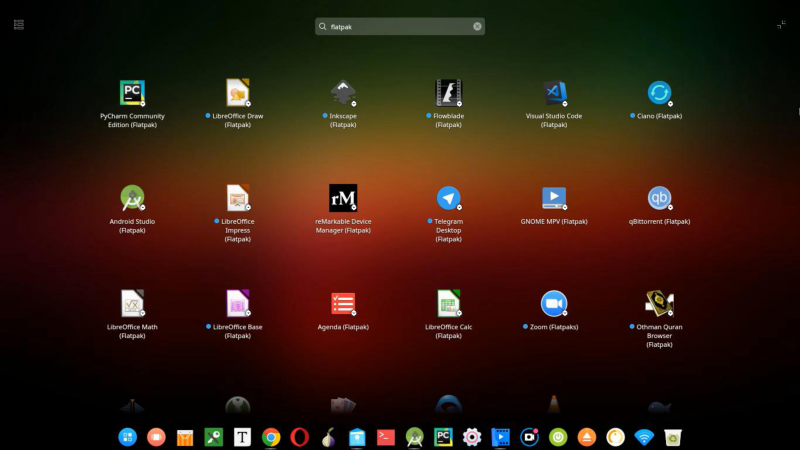Open the app store bag in dock
Image resolution: width=800 pixels, height=450 pixels.
(185, 438)
